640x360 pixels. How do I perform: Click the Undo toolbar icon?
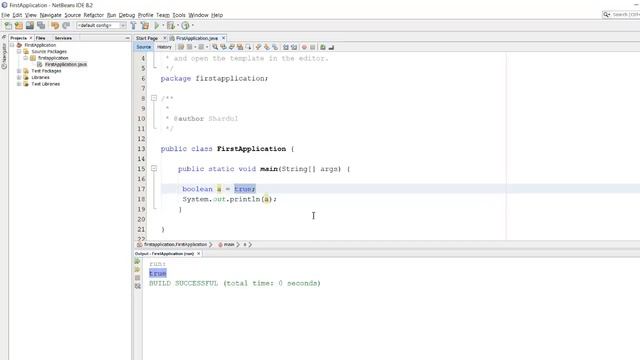(x=55, y=25)
